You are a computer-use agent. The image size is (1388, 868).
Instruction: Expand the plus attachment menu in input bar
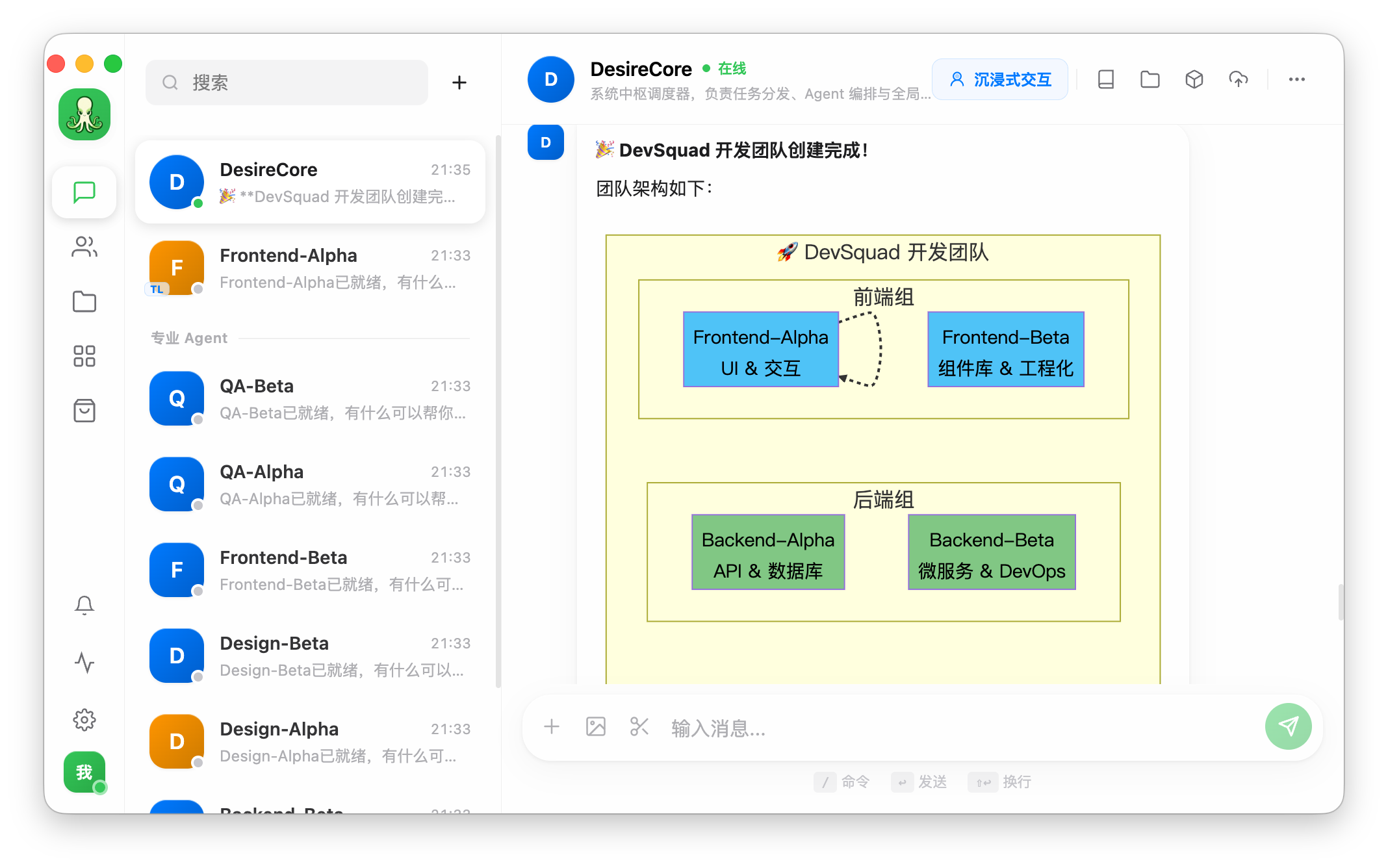point(552,726)
